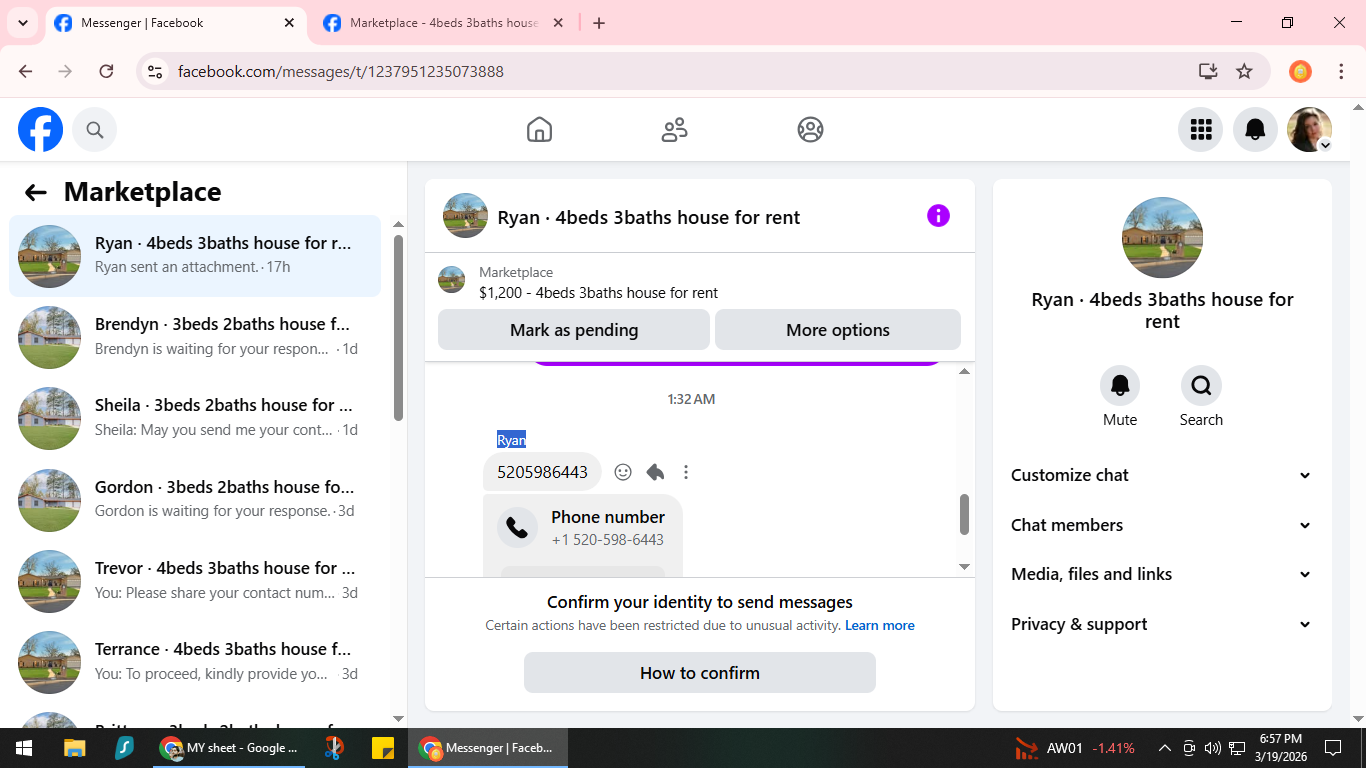The width and height of the screenshot is (1366, 768).
Task: Open Brendyn 3beds 2baths conversation
Action: pos(195,337)
